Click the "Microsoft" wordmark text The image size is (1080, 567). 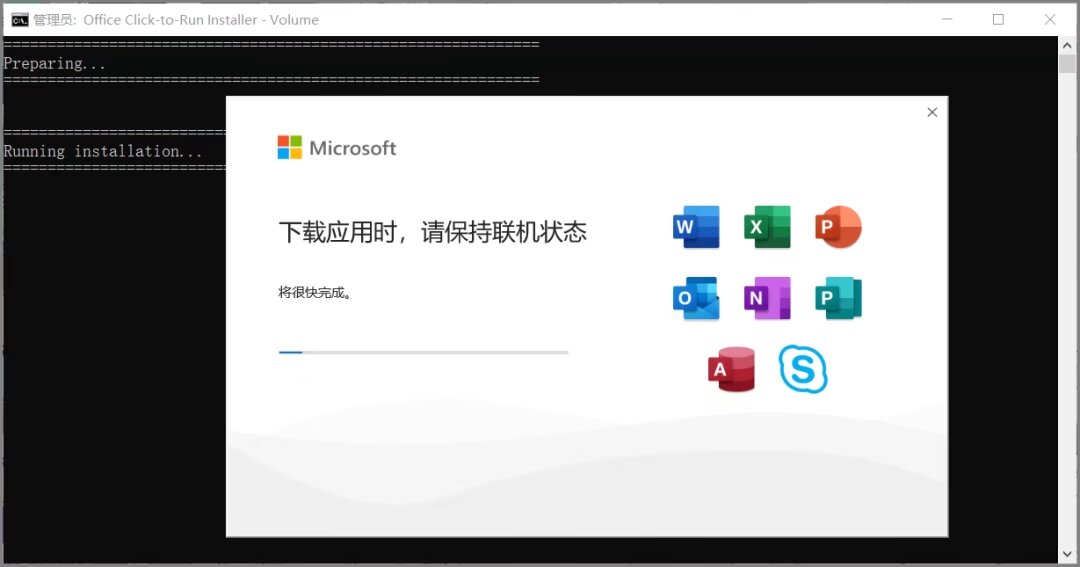tap(353, 148)
